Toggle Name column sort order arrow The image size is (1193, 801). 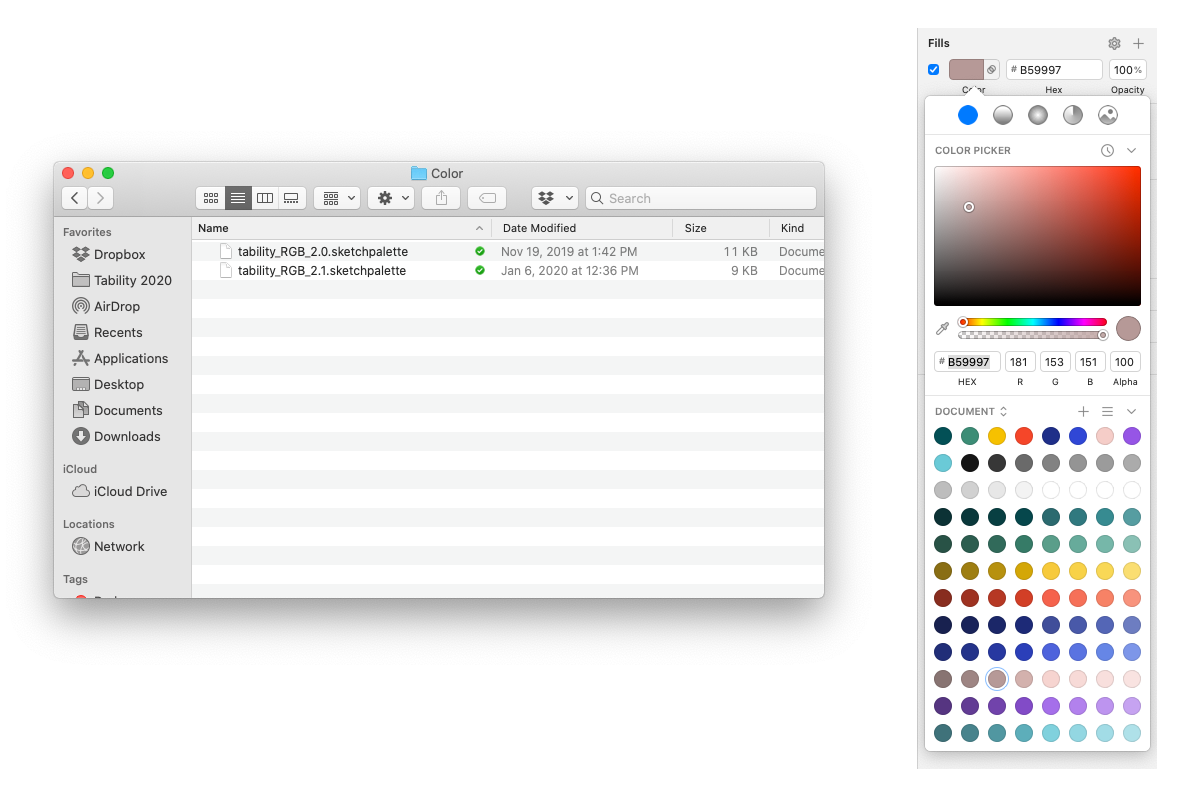[x=479, y=228]
